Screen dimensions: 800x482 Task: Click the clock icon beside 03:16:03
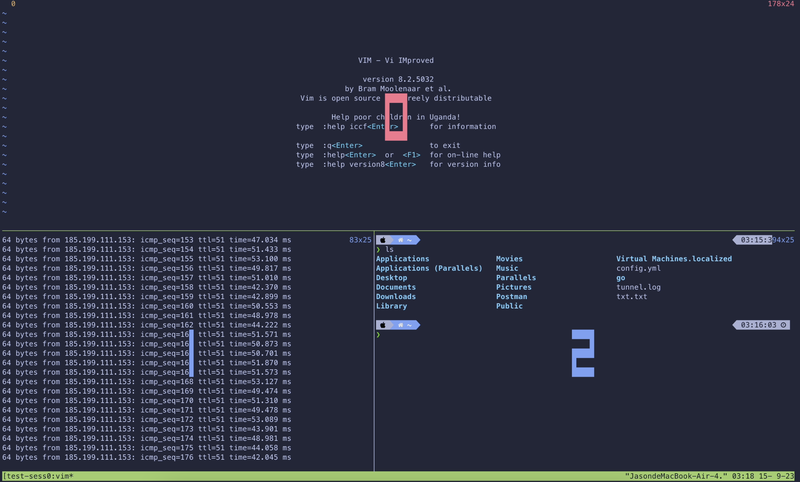(783, 325)
